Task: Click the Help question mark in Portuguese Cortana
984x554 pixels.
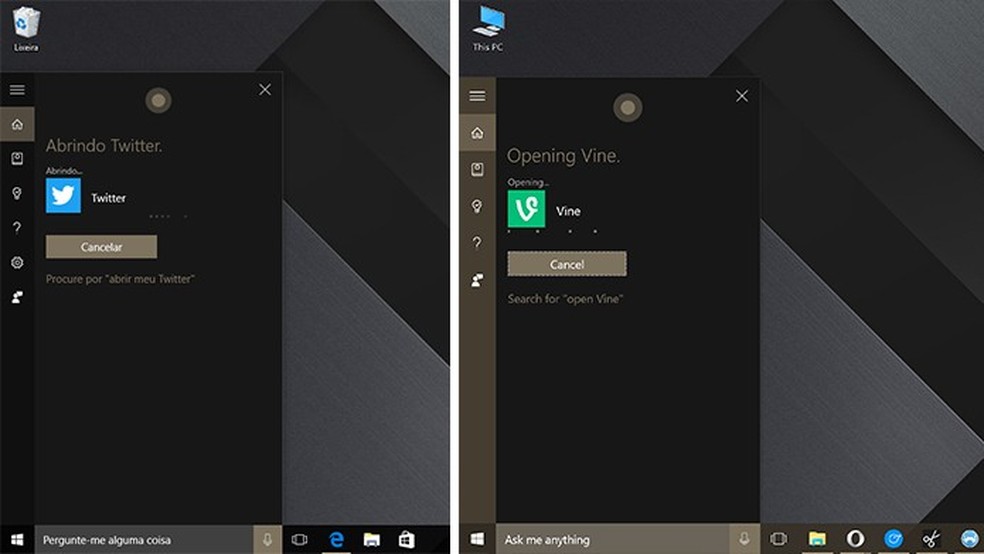Action: click(x=17, y=227)
